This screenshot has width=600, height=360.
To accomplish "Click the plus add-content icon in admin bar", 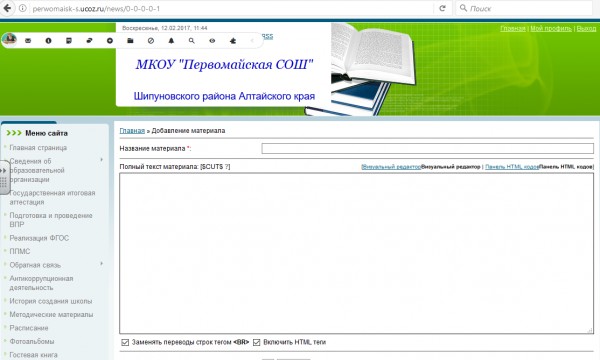I will [110, 41].
